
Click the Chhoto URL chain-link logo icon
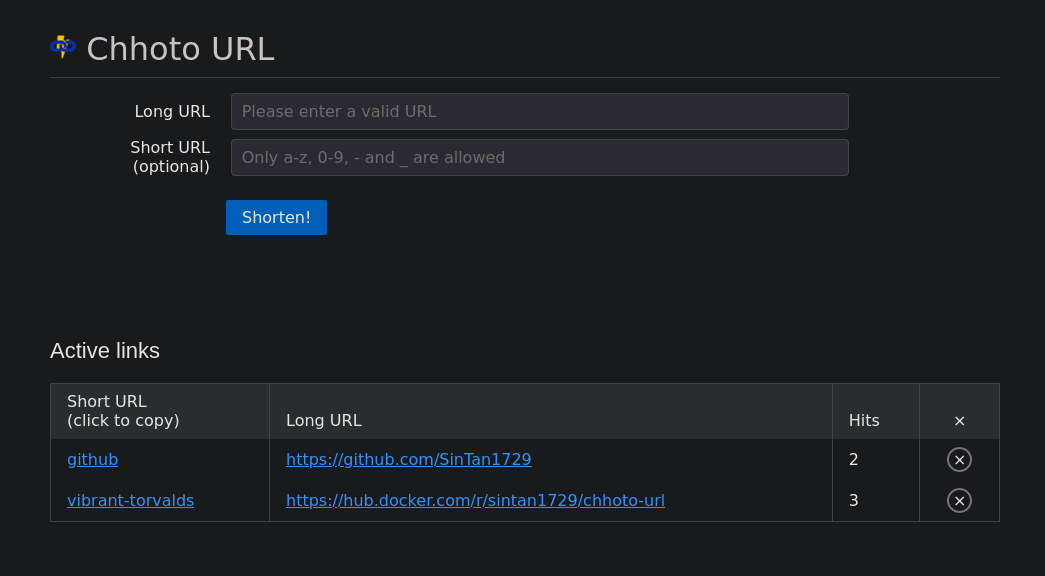tap(63, 47)
